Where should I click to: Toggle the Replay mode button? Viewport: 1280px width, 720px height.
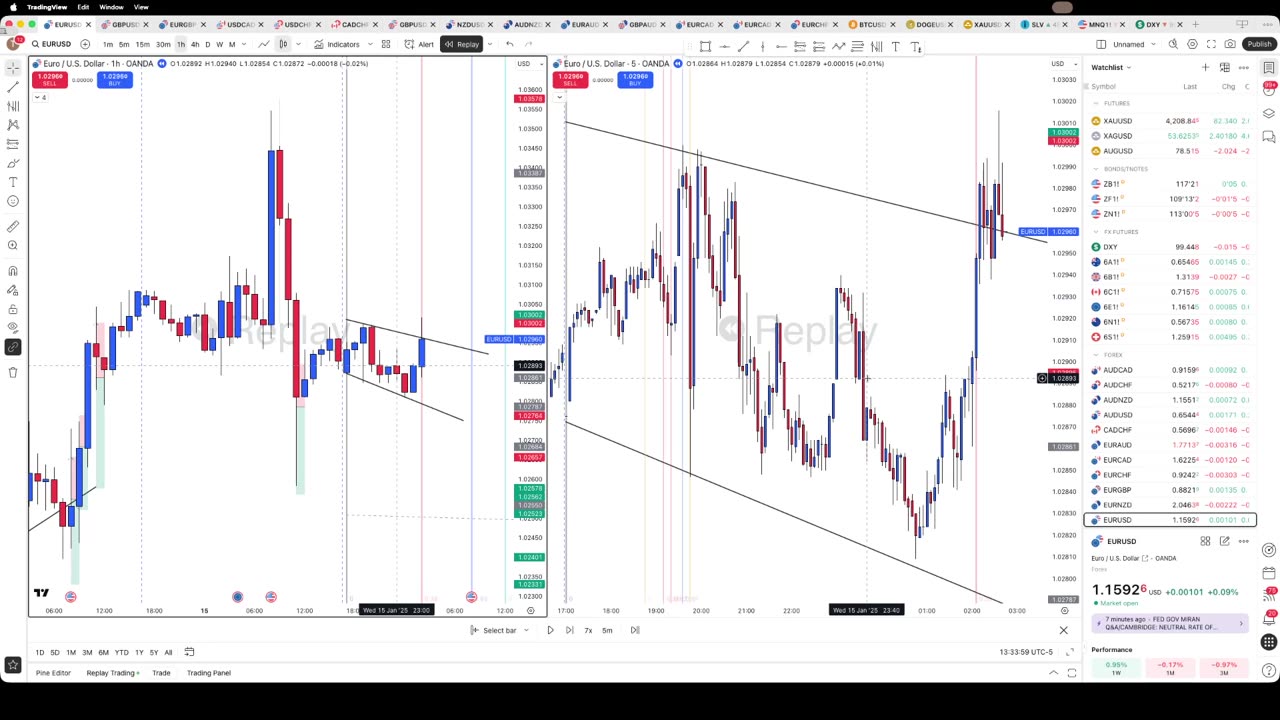pos(462,44)
